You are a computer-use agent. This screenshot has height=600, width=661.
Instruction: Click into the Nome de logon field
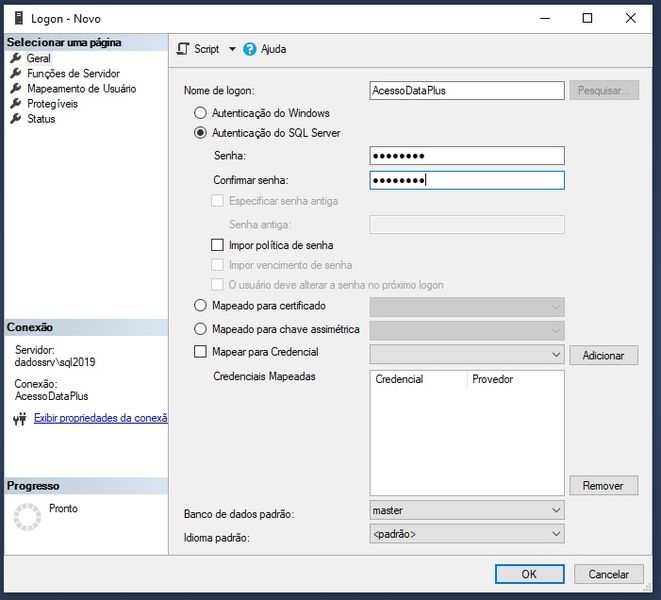pyautogui.click(x=467, y=90)
